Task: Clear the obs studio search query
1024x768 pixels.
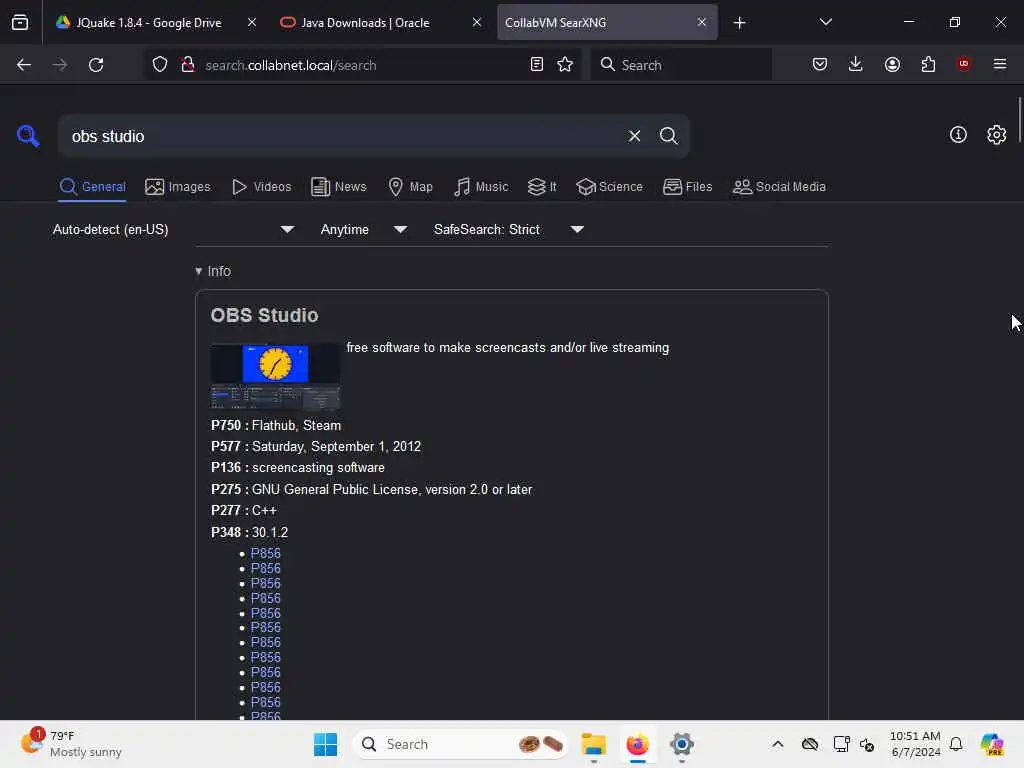Action: 635,136
